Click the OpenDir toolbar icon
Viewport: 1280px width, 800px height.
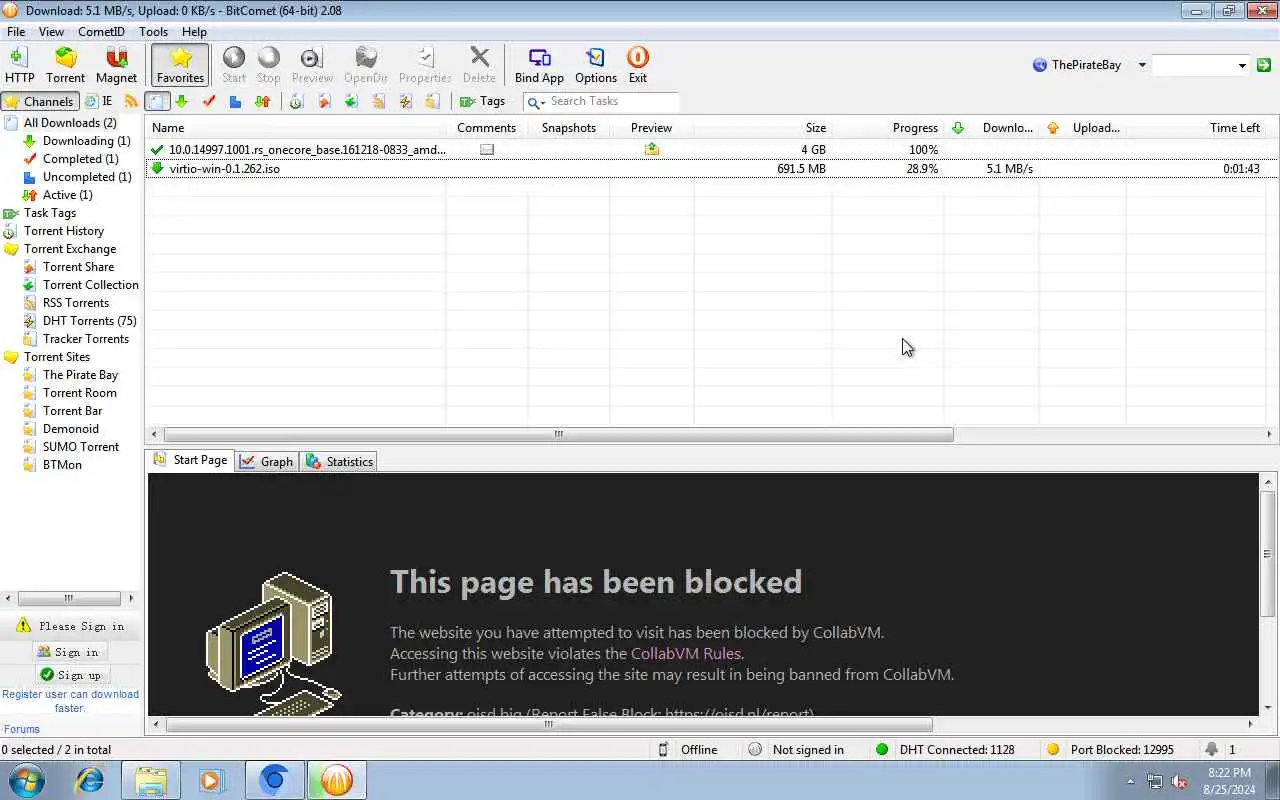tap(366, 65)
